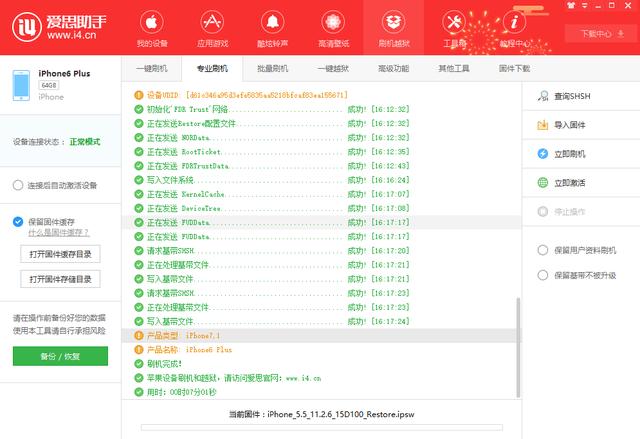Screen dimensions: 640x439
Task: Uncheck 保留固件缓存 checkbox
Action: (x=18, y=222)
